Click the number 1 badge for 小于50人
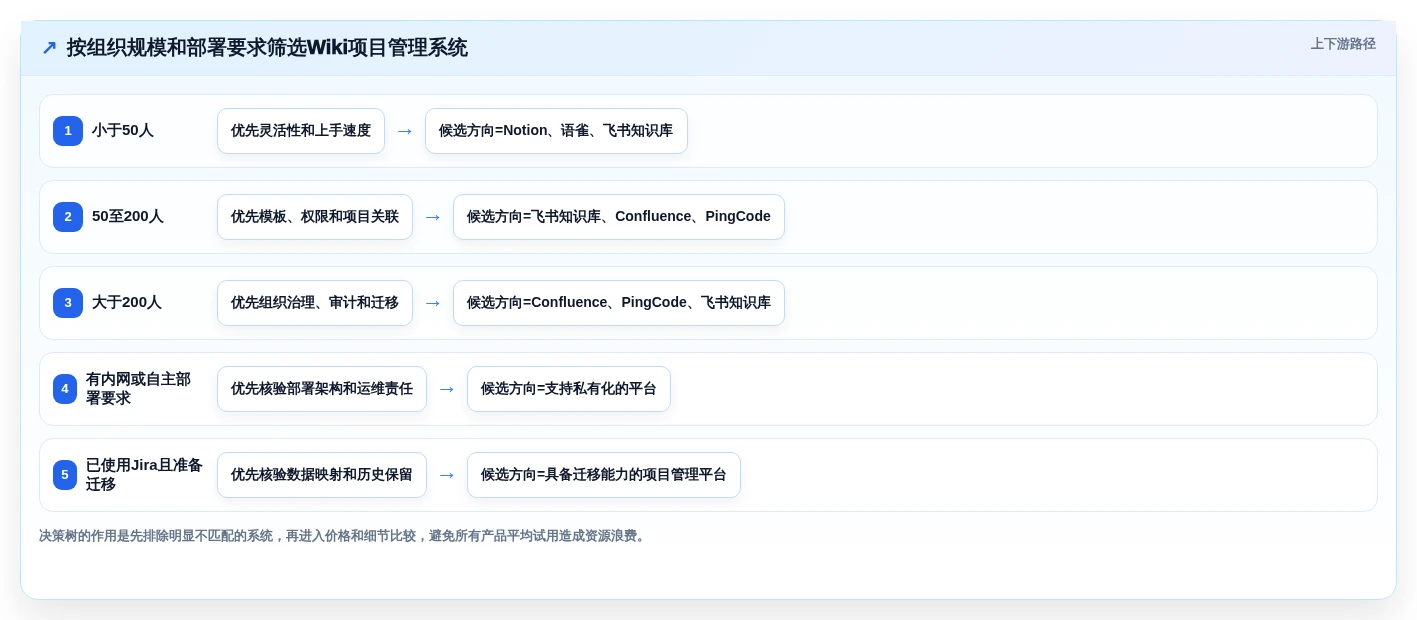 click(68, 131)
